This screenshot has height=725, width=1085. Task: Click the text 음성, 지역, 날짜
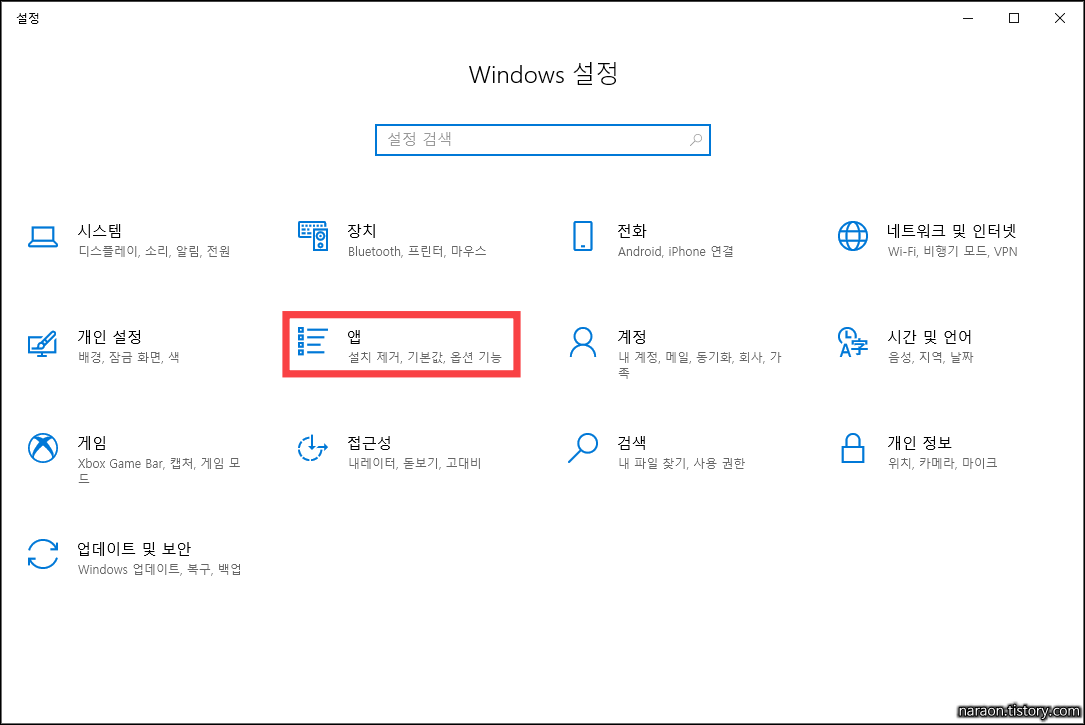click(x=930, y=357)
